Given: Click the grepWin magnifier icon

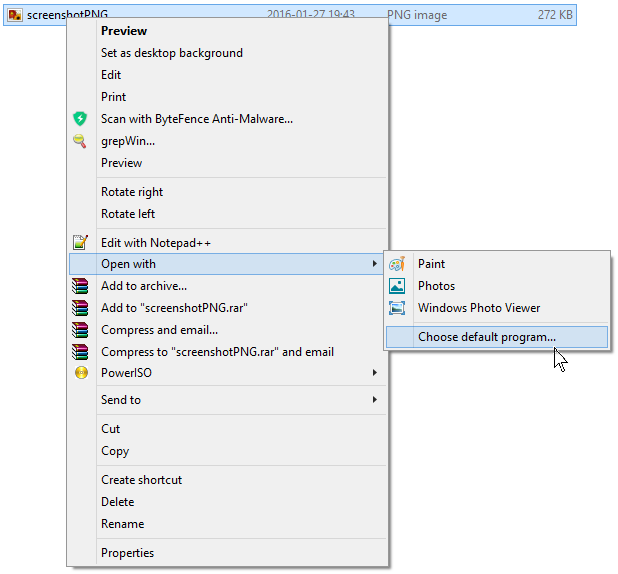Looking at the screenshot, I should point(80,141).
